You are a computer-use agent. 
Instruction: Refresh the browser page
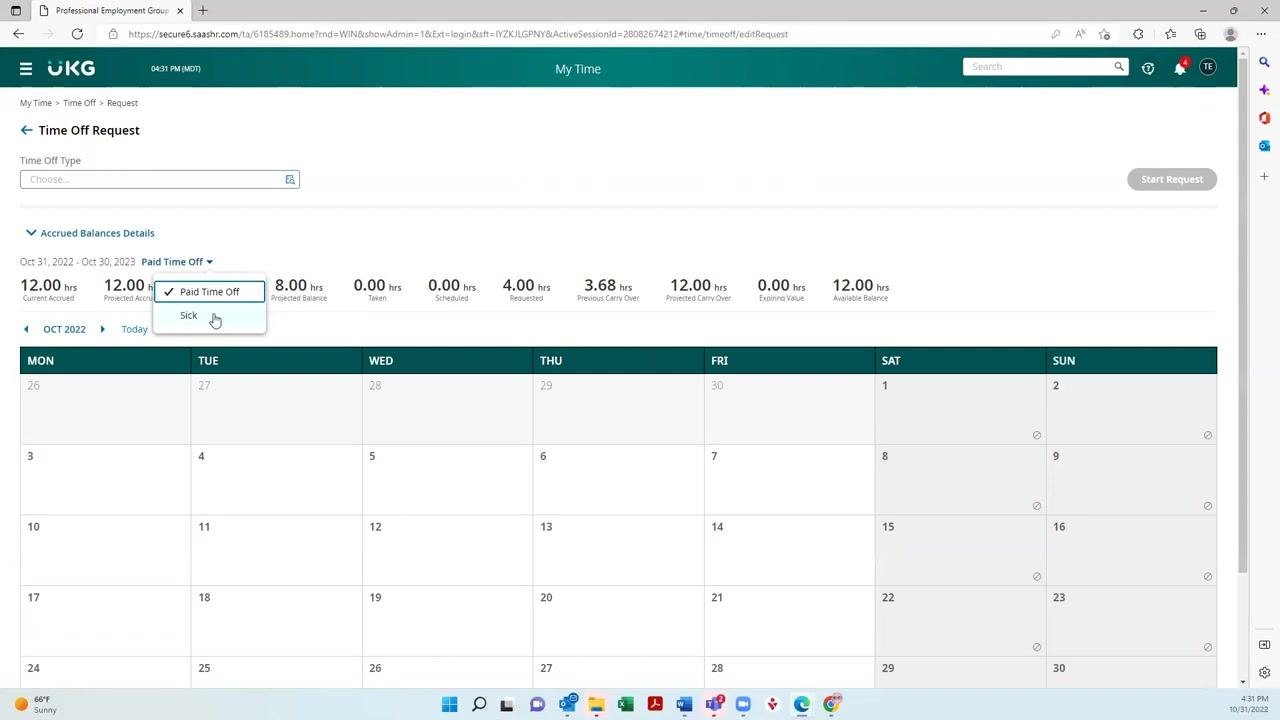[77, 34]
